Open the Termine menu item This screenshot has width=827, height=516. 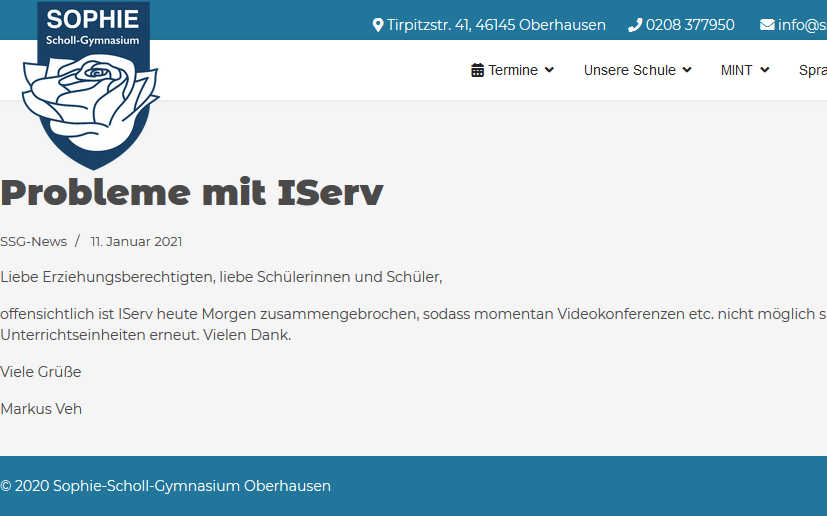(513, 70)
